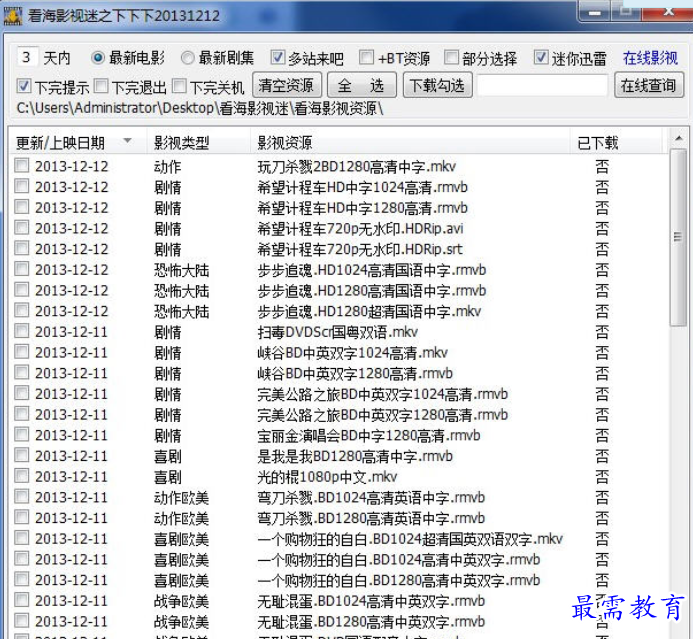
Task: Uncheck the 迷你迅雷 checkbox
Action: [x=541, y=57]
